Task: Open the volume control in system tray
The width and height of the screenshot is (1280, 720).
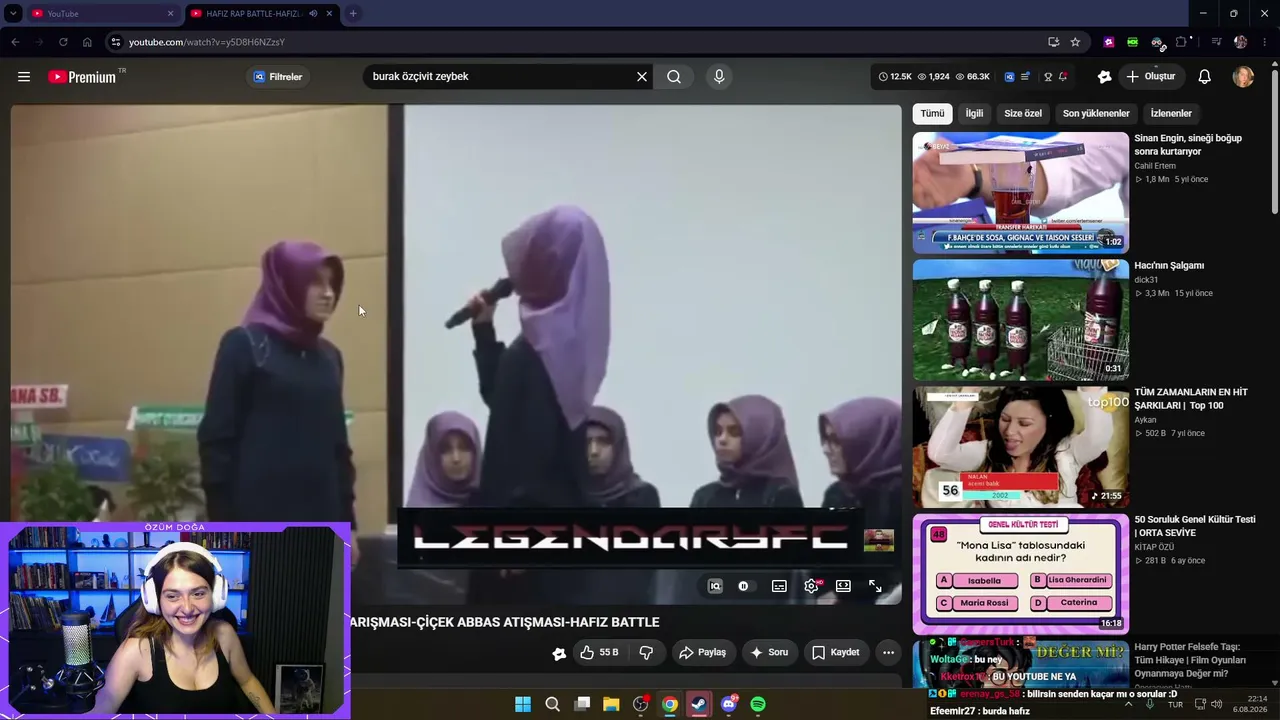Action: coord(1217,704)
